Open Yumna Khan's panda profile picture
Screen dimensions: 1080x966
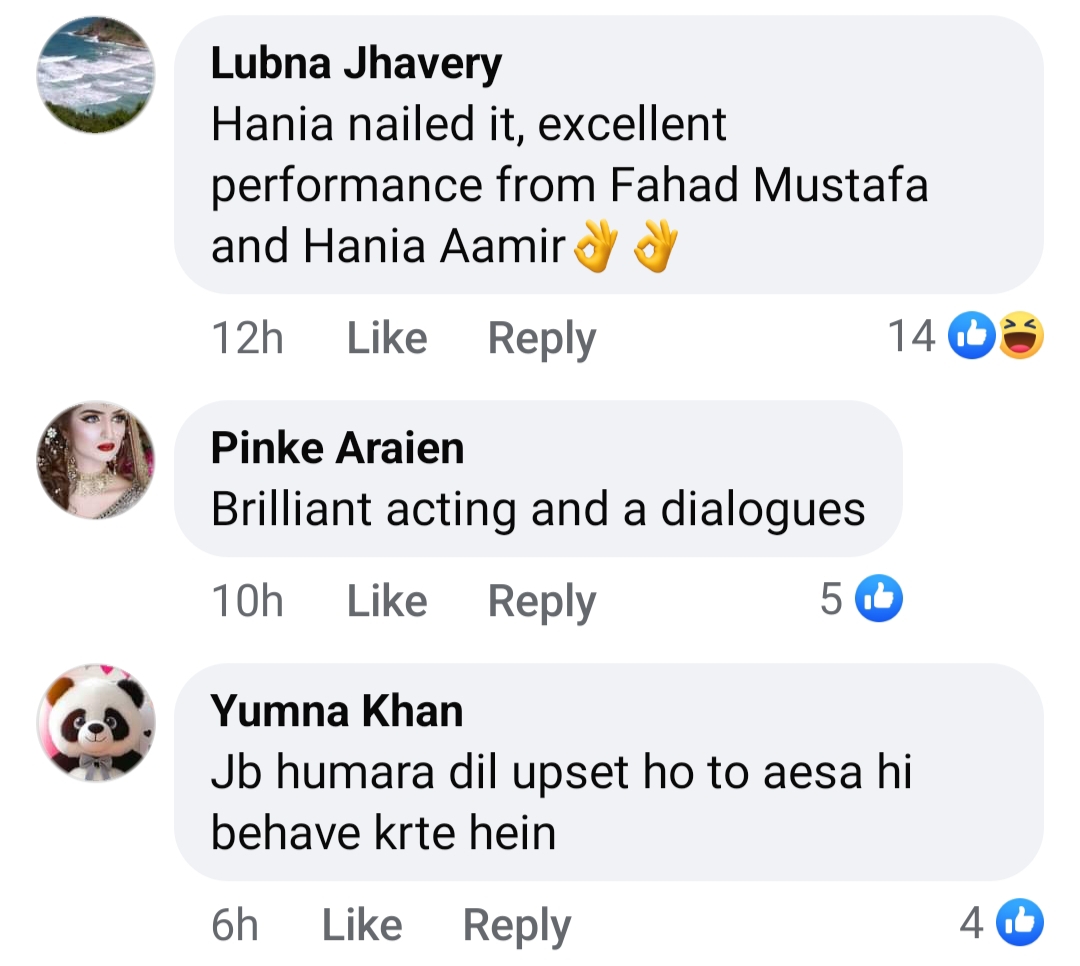[96, 722]
